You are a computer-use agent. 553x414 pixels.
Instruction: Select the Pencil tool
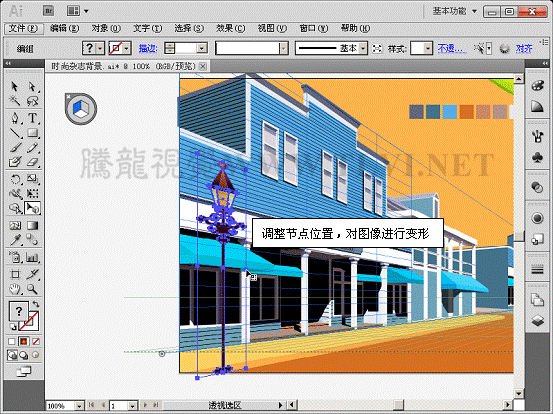[32, 148]
